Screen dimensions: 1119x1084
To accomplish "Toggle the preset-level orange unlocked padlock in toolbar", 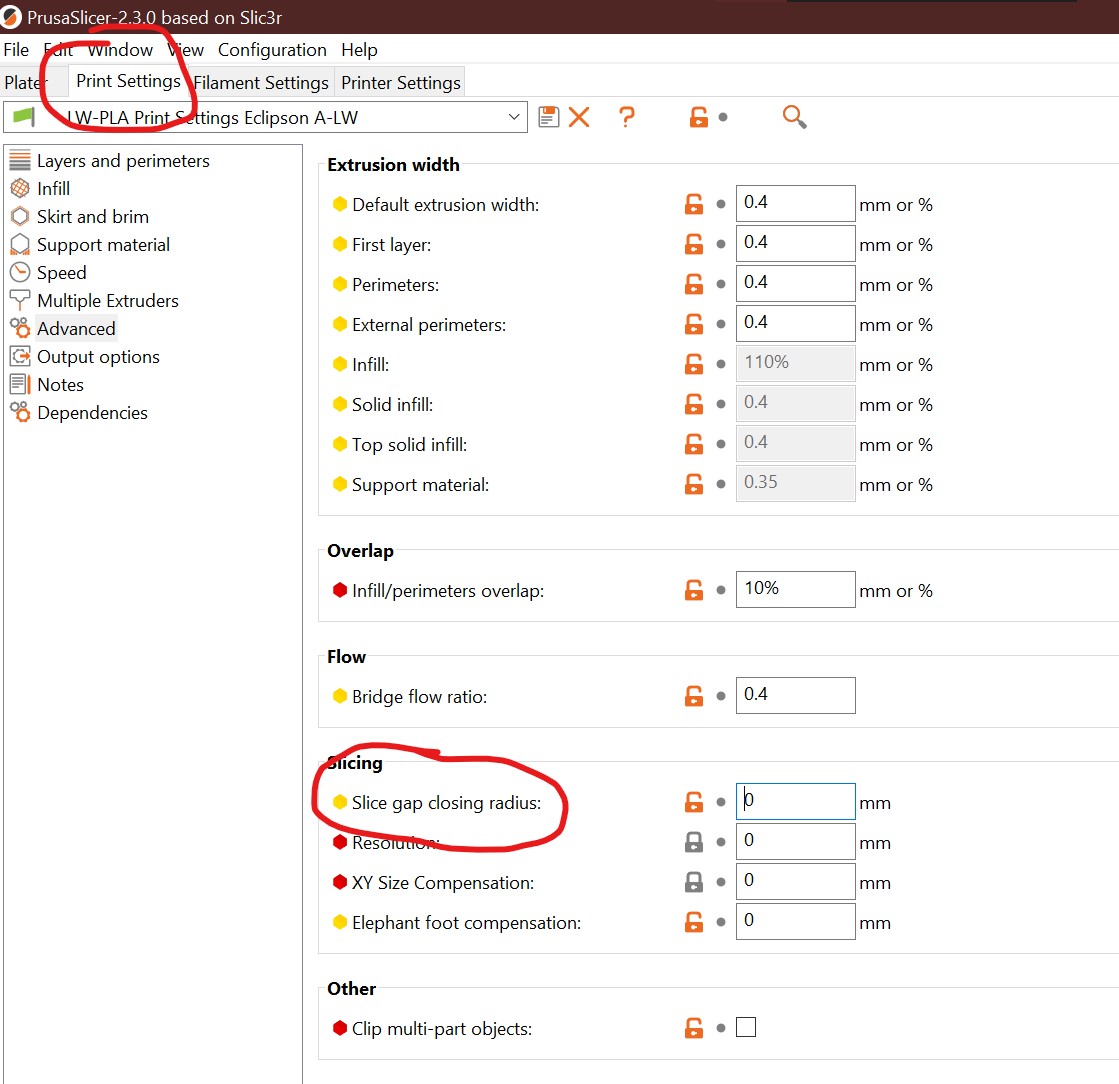I will point(699,117).
